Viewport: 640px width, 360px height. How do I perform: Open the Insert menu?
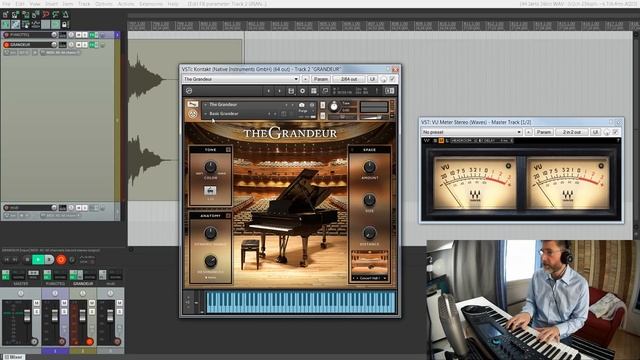point(51,4)
